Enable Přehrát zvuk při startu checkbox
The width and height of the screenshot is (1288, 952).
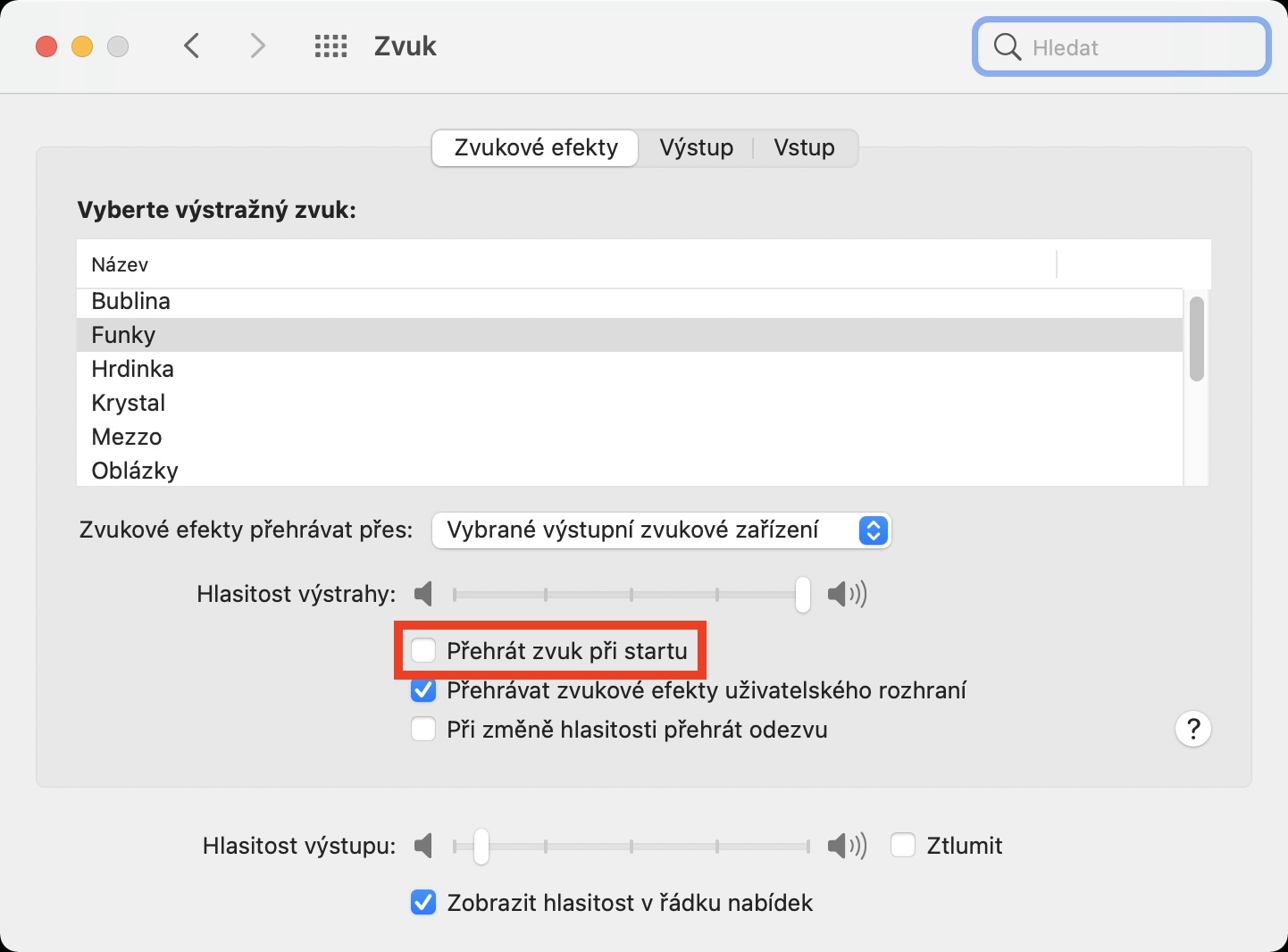click(423, 651)
